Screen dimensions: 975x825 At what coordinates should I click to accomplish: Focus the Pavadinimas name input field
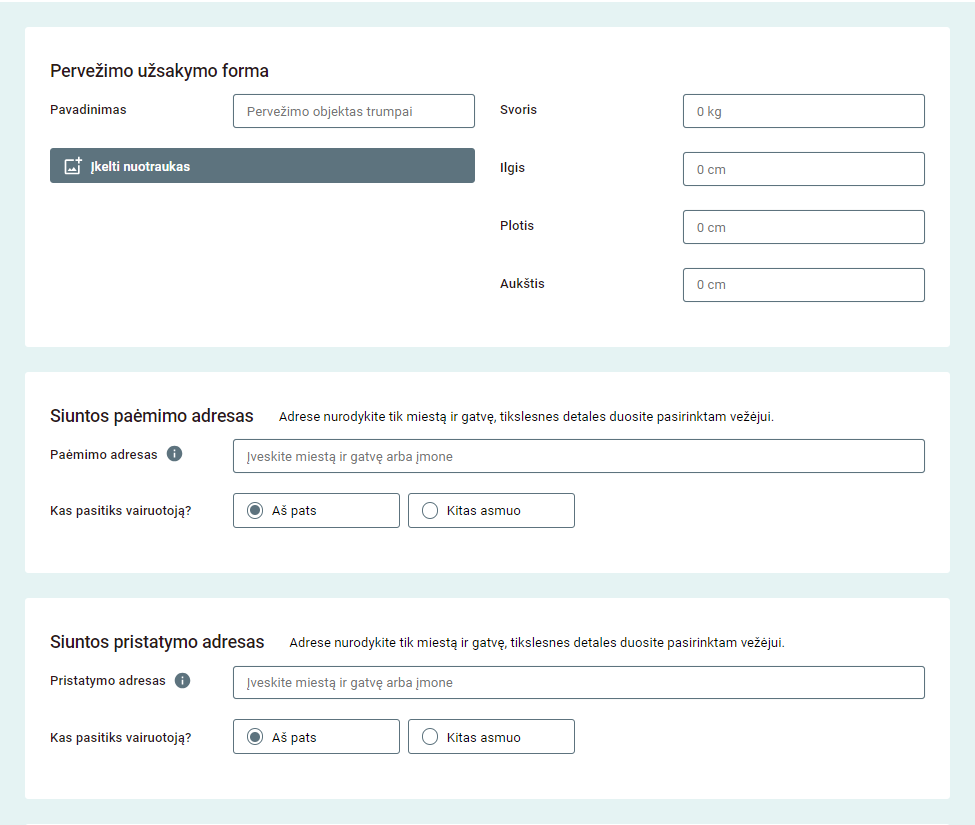click(x=353, y=111)
